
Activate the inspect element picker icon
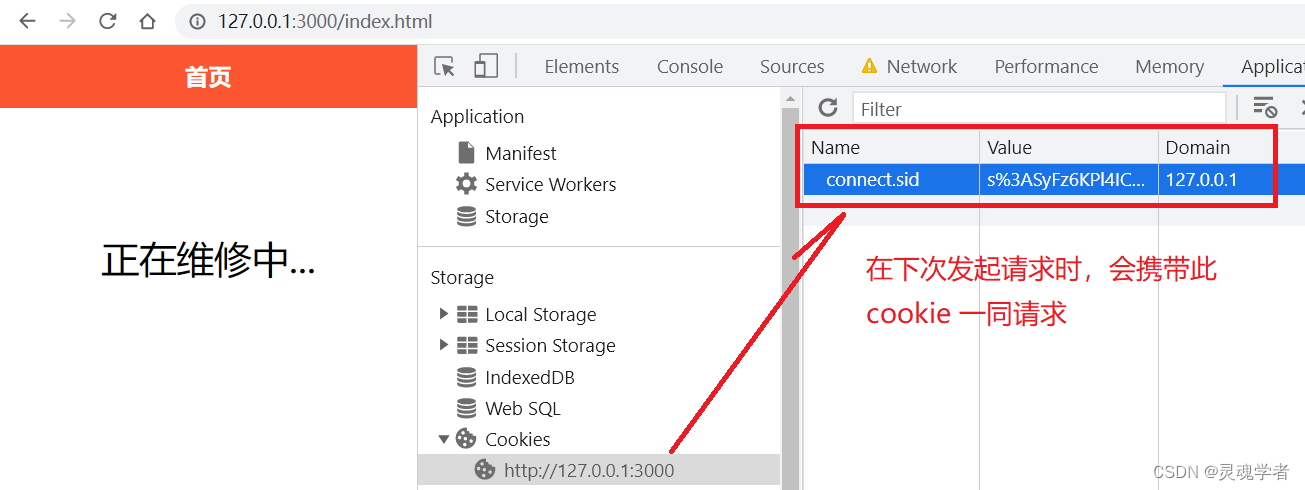tap(445, 66)
